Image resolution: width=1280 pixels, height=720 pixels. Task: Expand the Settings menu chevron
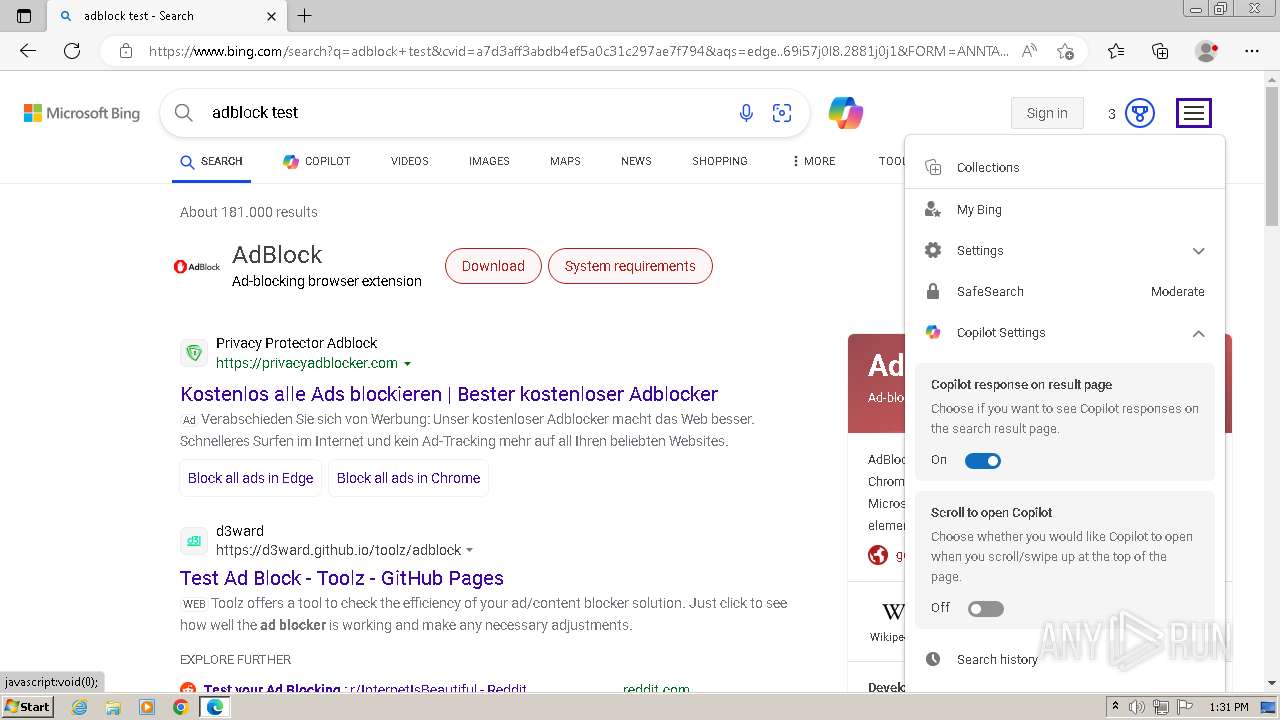[1198, 251]
